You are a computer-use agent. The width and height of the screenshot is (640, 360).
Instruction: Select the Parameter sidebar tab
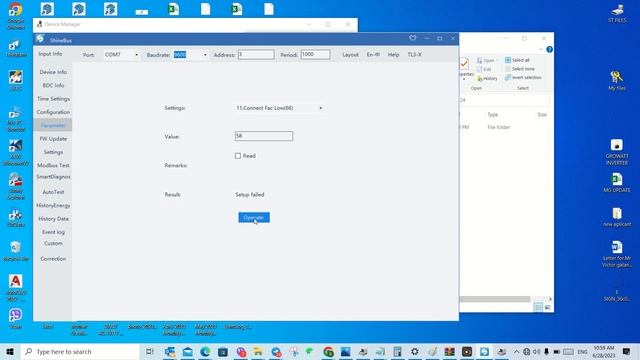(x=53, y=125)
